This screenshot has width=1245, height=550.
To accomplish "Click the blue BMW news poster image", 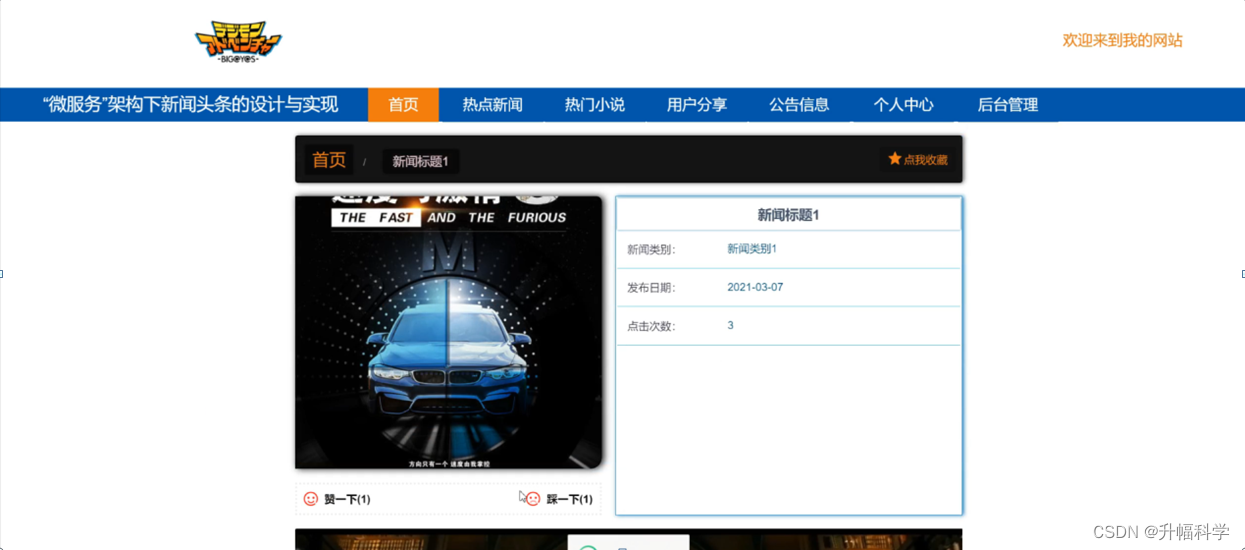I will point(448,333).
